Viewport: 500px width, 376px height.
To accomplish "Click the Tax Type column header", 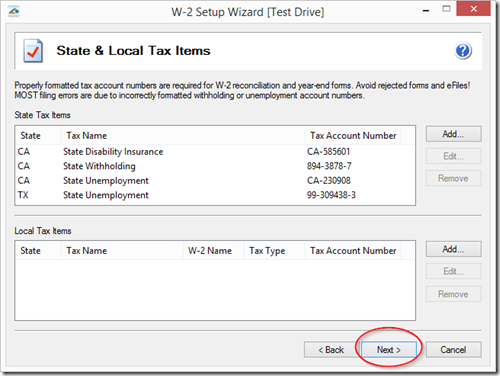I will (x=275, y=251).
